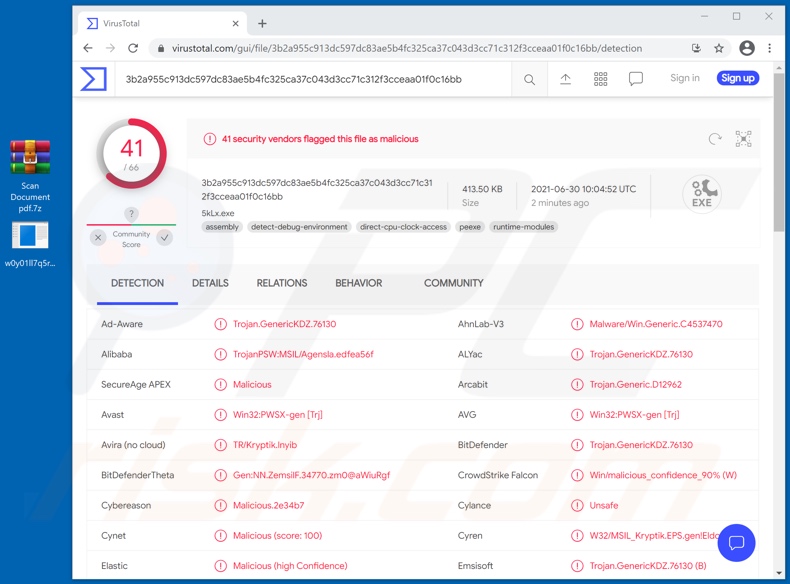Image resolution: width=790 pixels, height=584 pixels.
Task: Bookmark the page with the star icon
Action: point(719,48)
